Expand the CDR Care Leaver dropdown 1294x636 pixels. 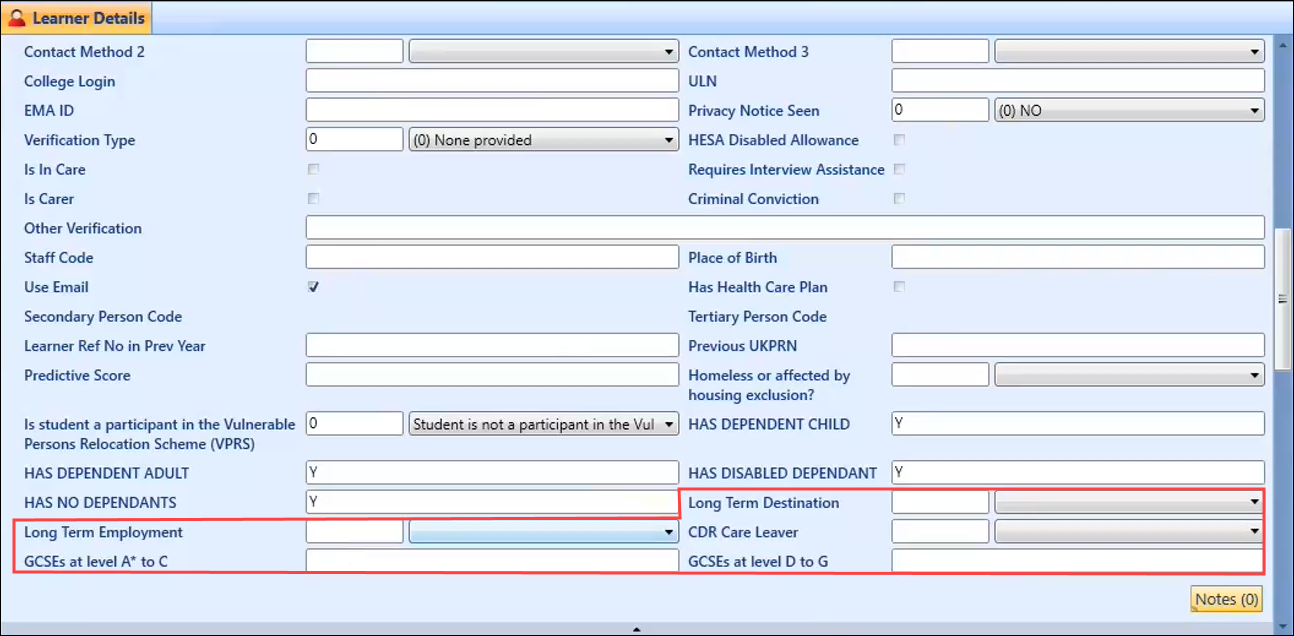[x=1130, y=532]
